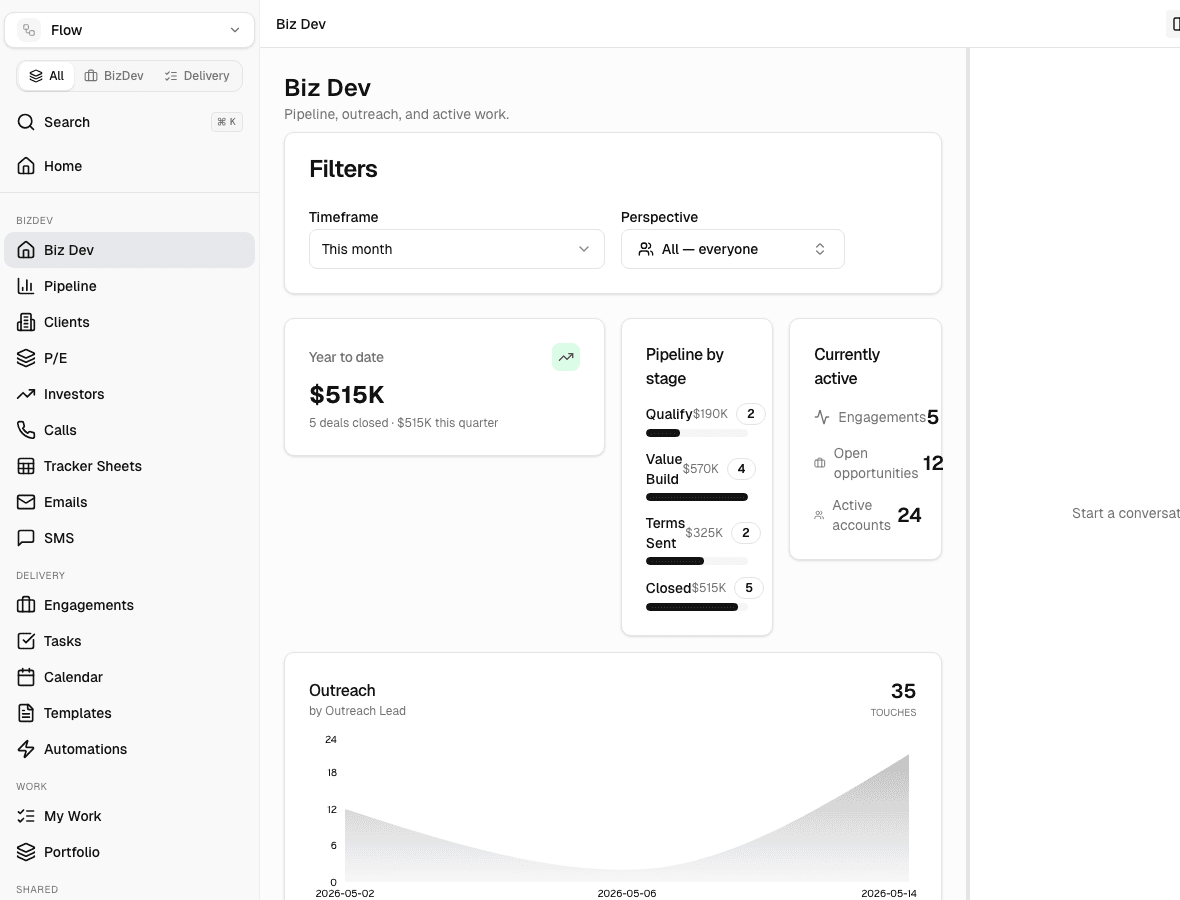Select the All view tab
The image size is (1180, 900).
tap(47, 76)
